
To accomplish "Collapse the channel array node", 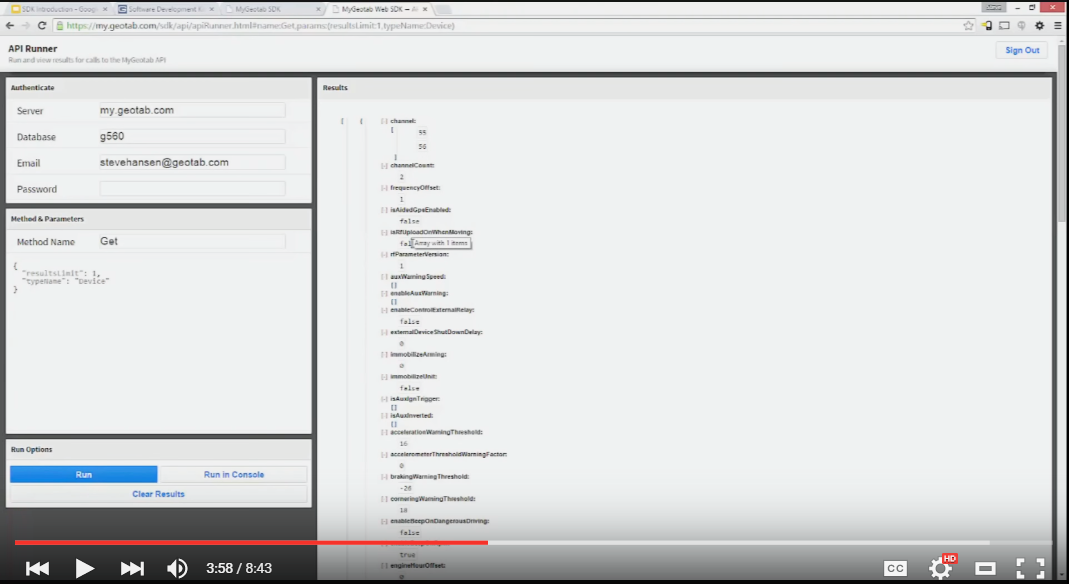I will pos(384,121).
